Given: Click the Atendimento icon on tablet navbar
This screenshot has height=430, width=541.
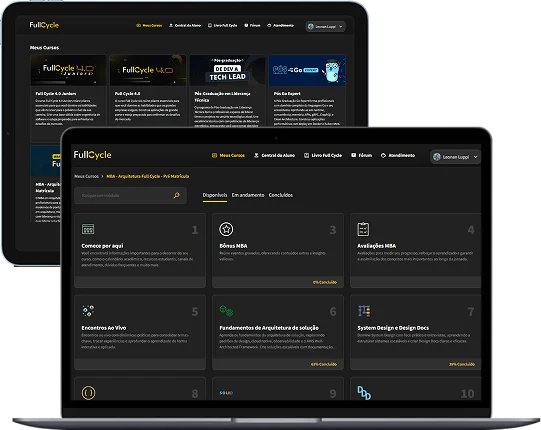Looking at the screenshot, I should coord(269,26).
